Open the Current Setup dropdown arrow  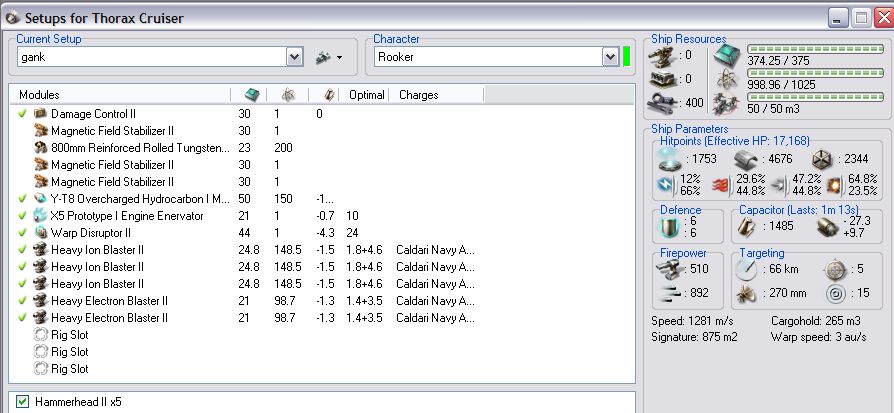(x=295, y=57)
